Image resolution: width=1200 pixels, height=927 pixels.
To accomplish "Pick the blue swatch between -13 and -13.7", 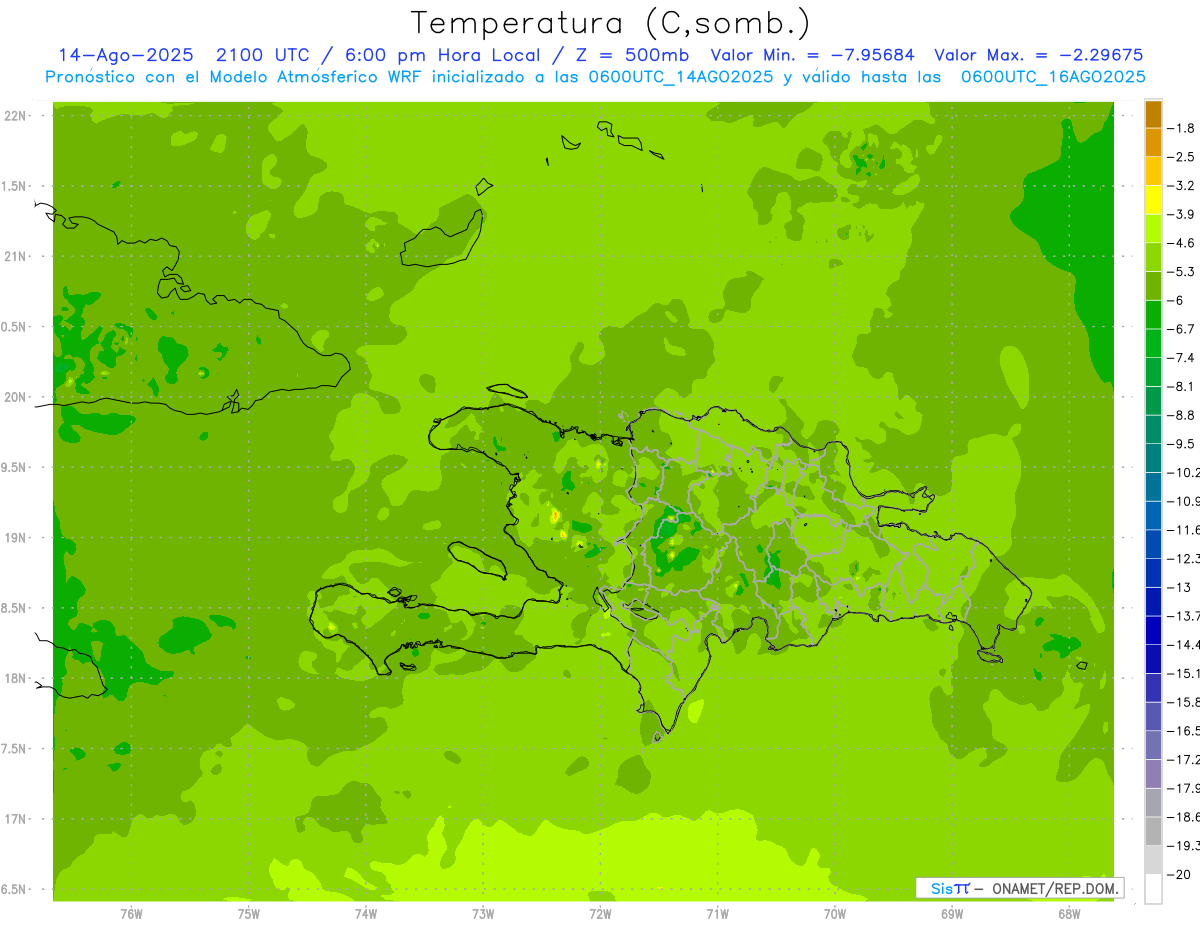I will coord(1153,601).
